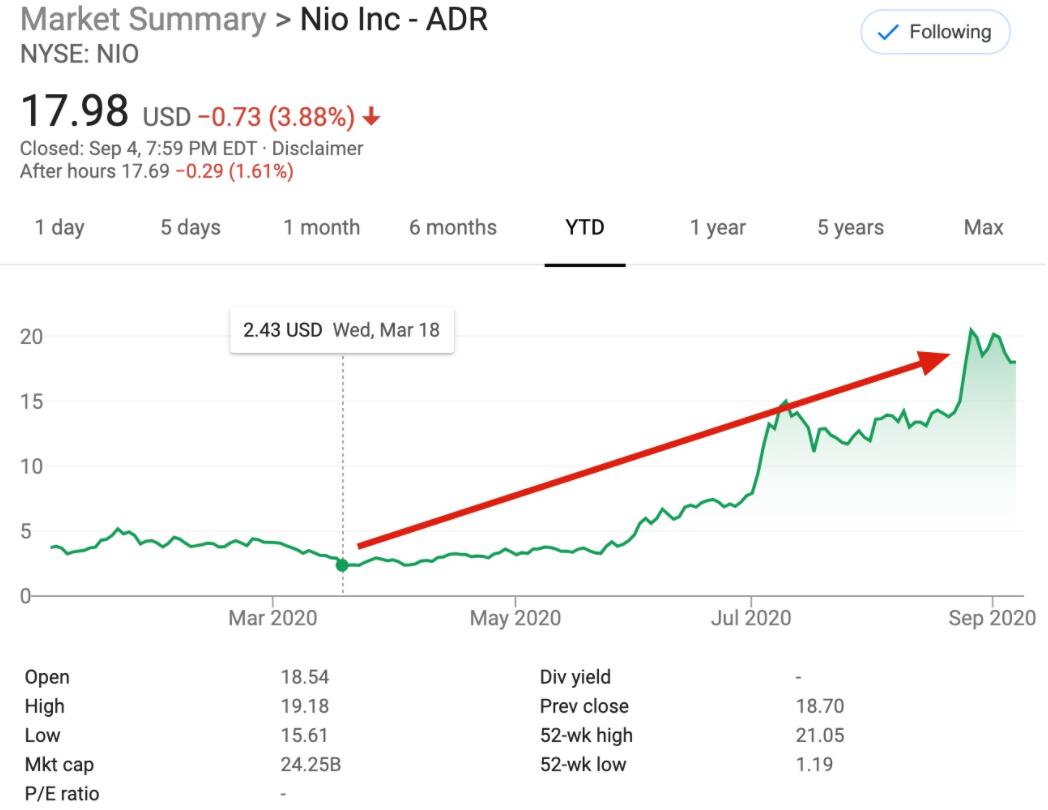Viewport: 1048px width, 810px height.
Task: Click the red down arrow beside percent change
Action: click(372, 118)
